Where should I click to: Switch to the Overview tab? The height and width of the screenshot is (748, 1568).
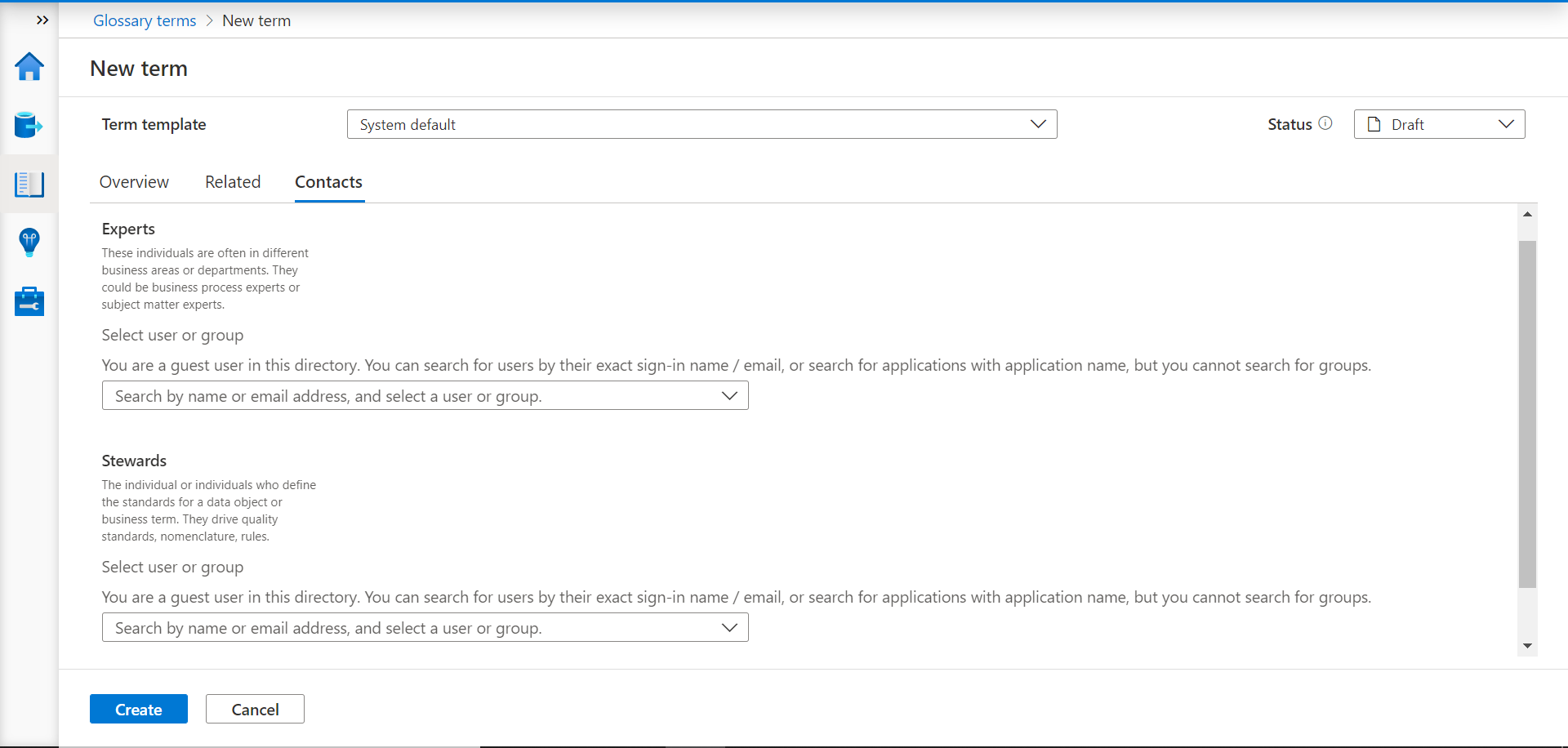coord(134,182)
